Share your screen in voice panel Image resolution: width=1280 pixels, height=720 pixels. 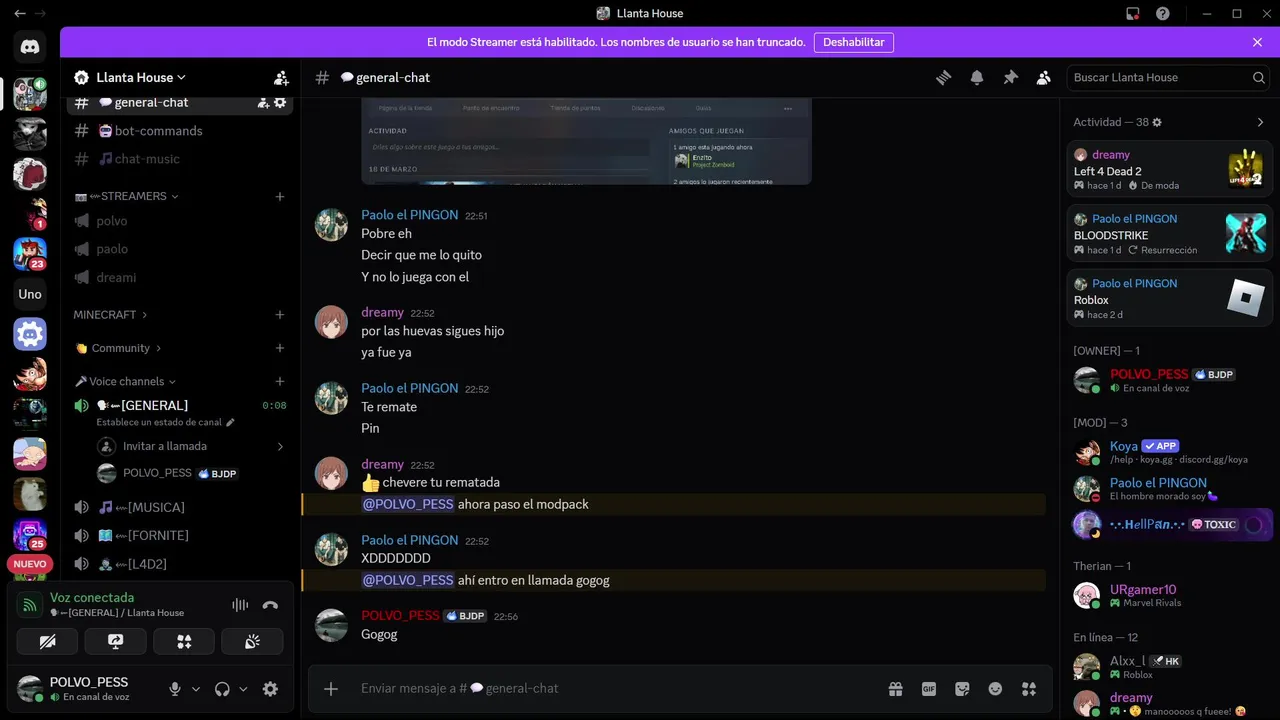(115, 642)
